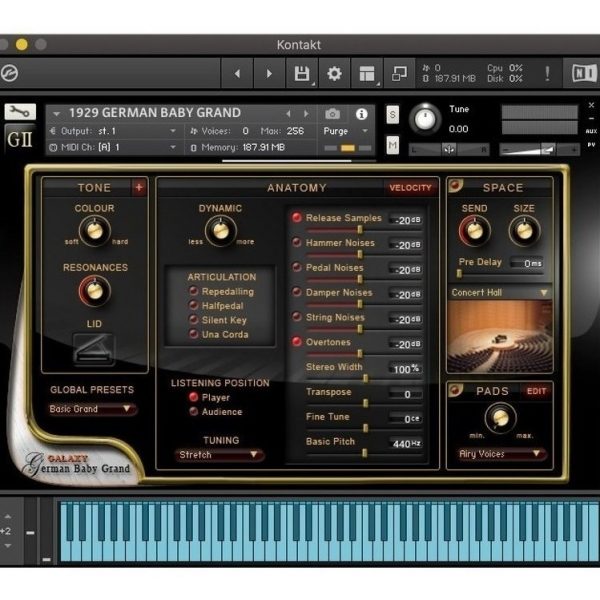600x600 pixels.
Task: Click the GII instrument logo
Action: click(x=20, y=139)
